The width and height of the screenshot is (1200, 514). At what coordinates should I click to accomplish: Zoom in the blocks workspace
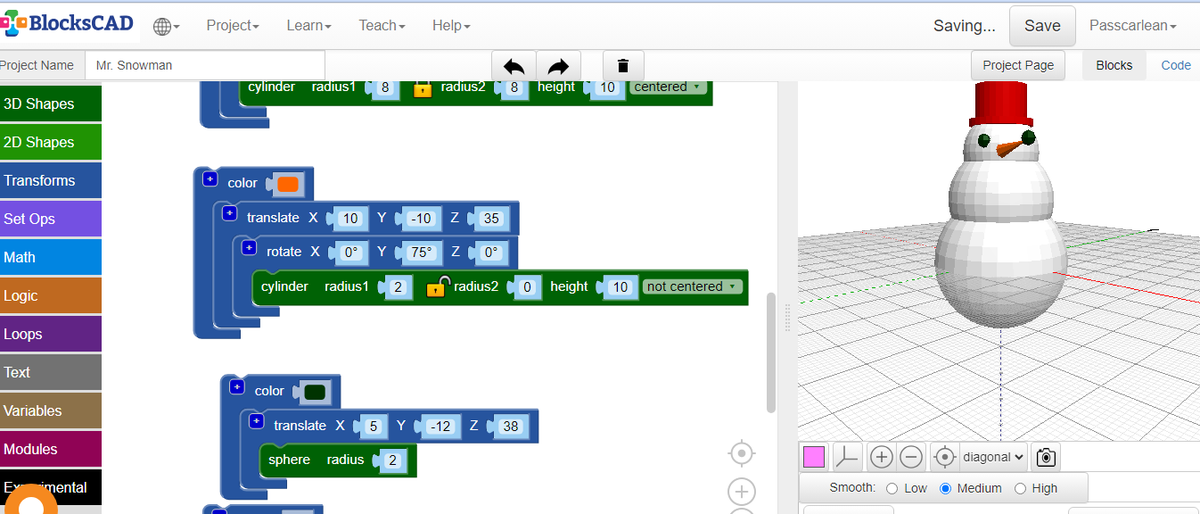point(741,491)
